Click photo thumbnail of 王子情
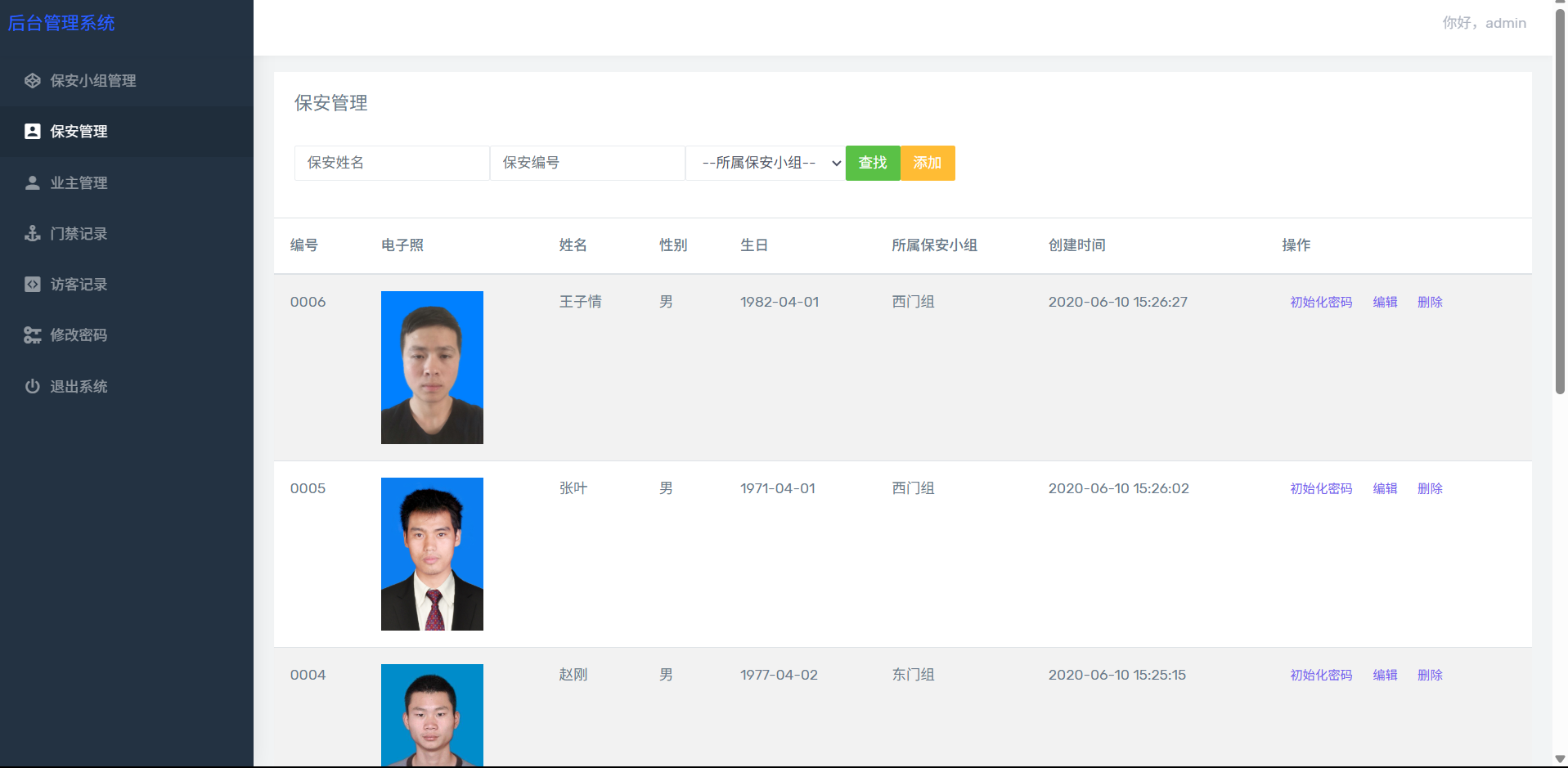Screen dimensions: 1568x768 pyautogui.click(x=432, y=367)
